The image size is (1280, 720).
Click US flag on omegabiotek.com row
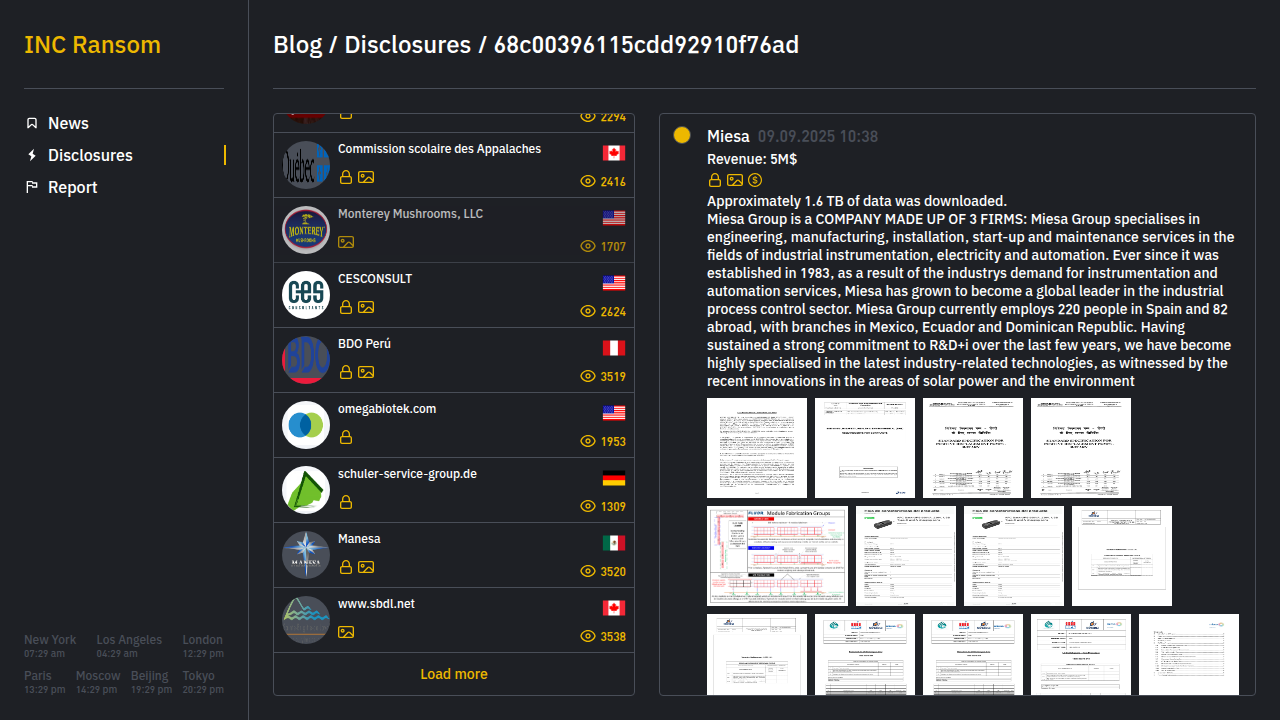point(614,413)
